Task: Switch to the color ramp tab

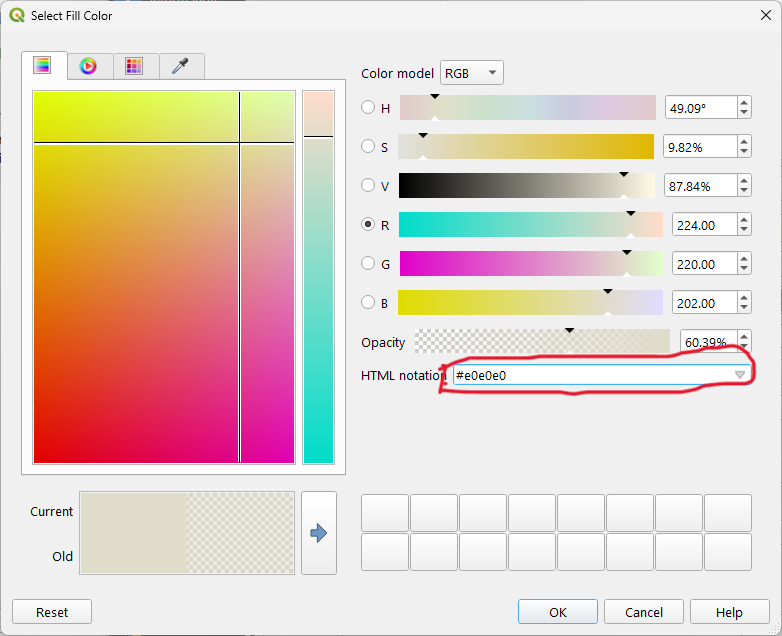Action: [42, 65]
